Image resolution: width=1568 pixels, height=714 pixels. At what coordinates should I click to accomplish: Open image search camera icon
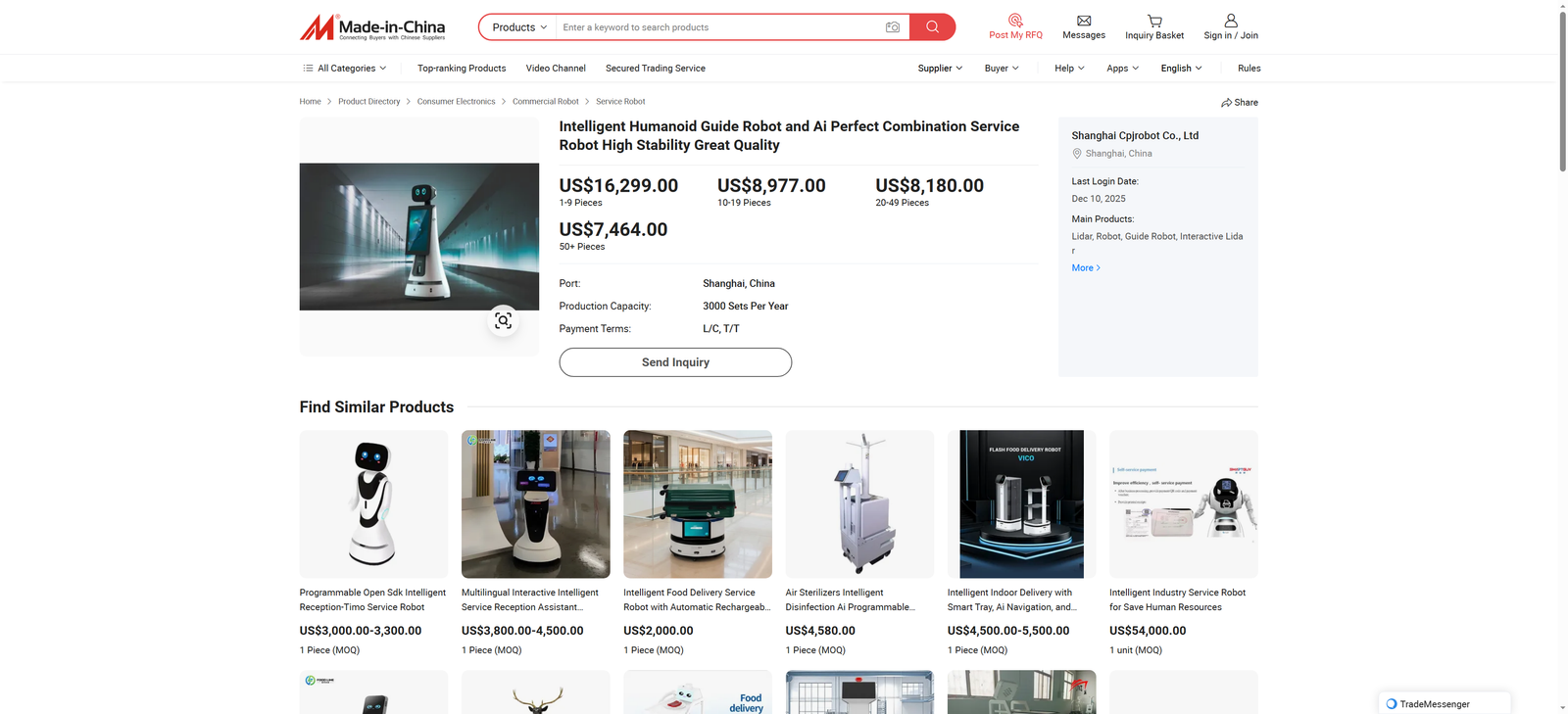click(892, 27)
